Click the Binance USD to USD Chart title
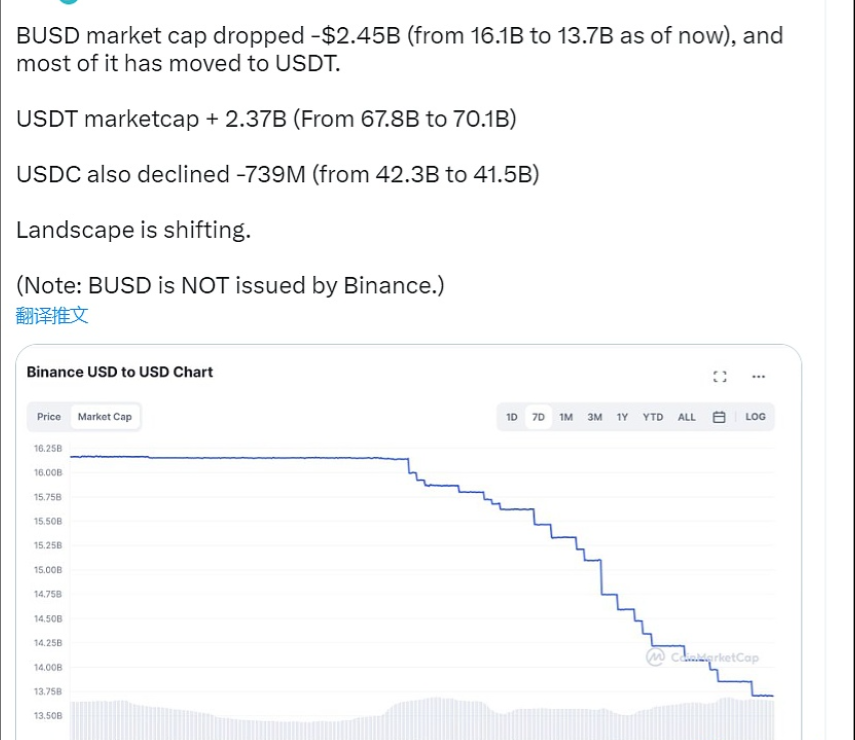The width and height of the screenshot is (855, 740). [x=120, y=372]
